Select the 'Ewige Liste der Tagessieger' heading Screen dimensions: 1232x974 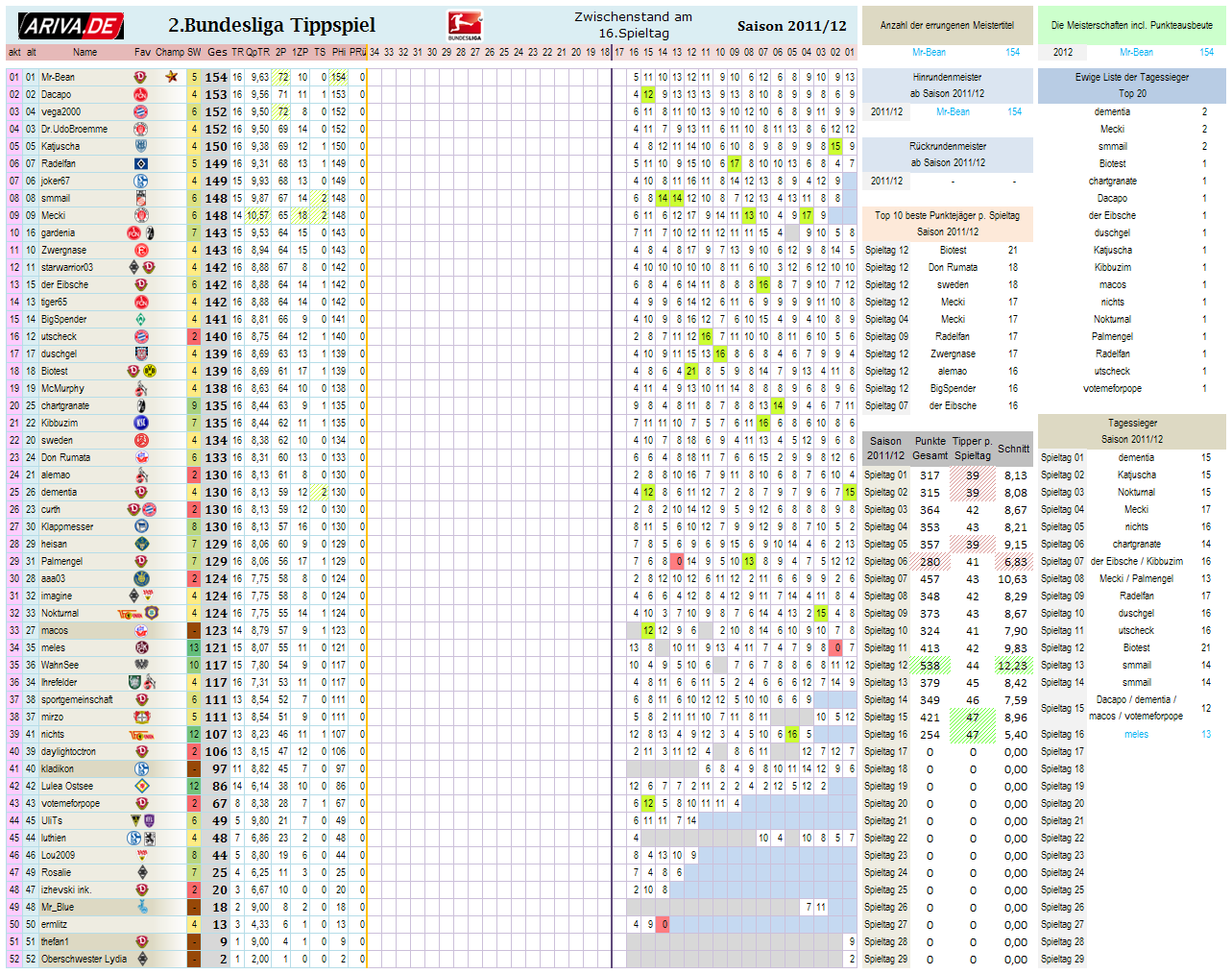click(1132, 77)
